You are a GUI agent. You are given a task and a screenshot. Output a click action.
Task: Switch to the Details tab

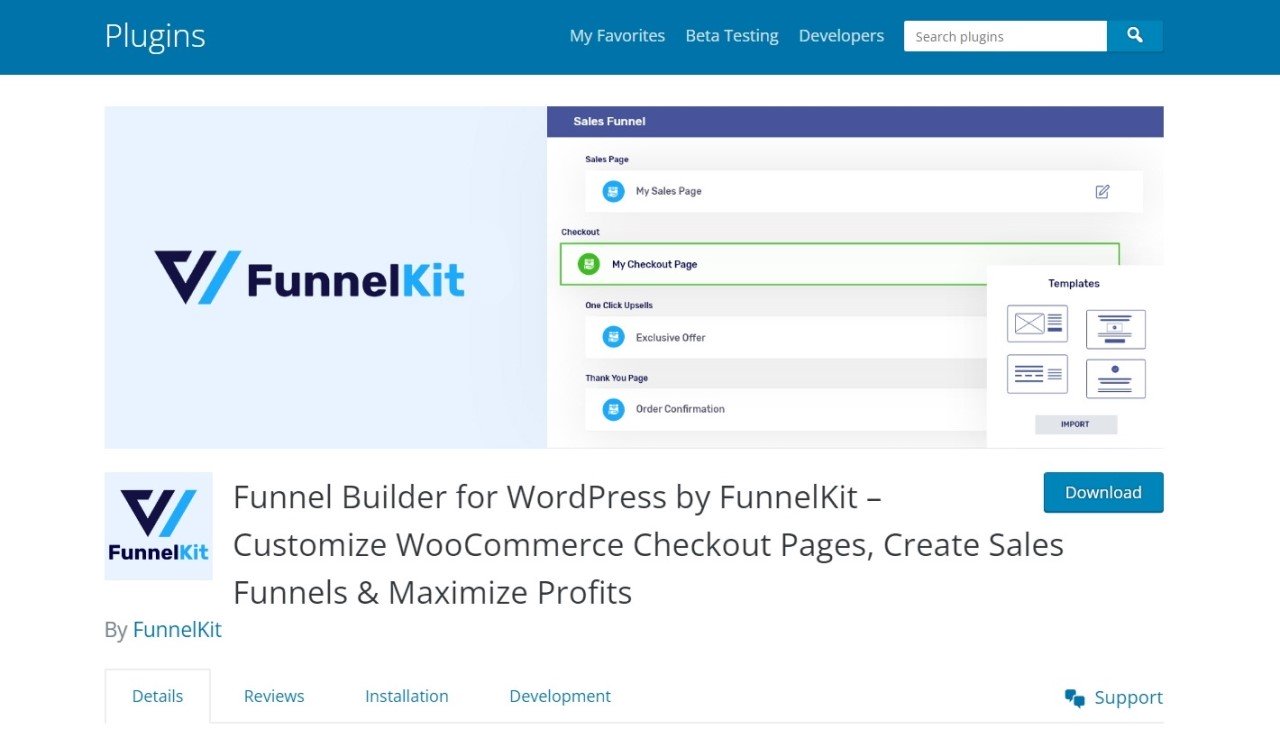pyautogui.click(x=157, y=695)
